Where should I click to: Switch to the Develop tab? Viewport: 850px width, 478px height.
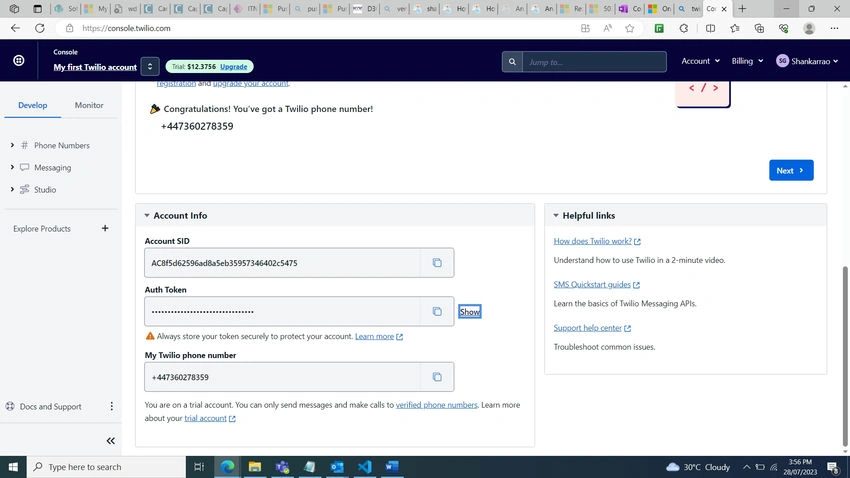tap(33, 105)
